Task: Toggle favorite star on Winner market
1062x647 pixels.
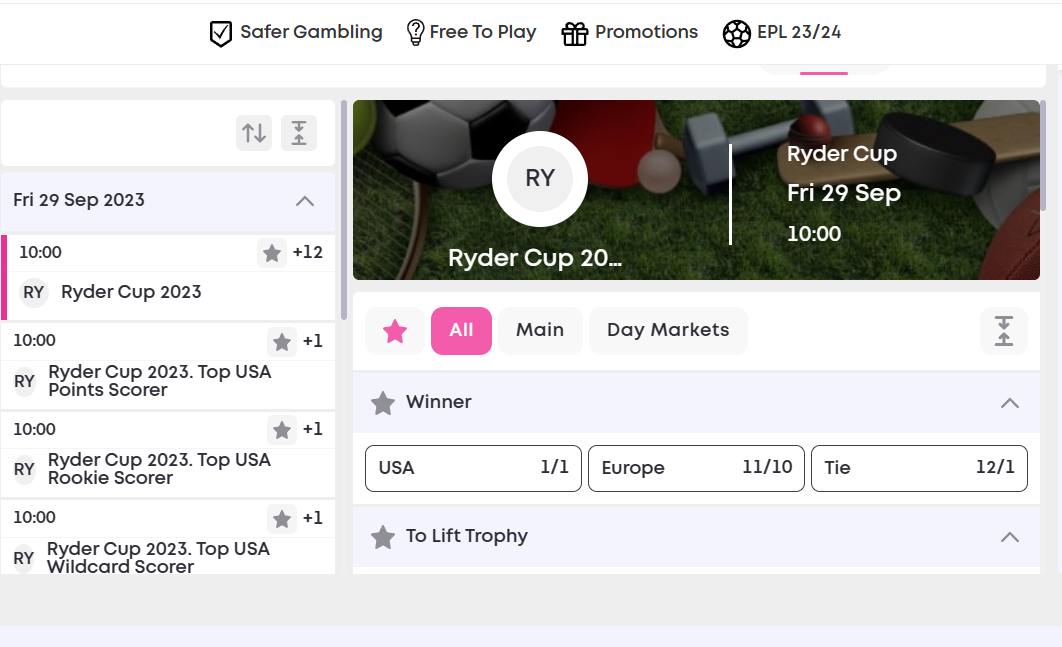Action: [x=383, y=403]
